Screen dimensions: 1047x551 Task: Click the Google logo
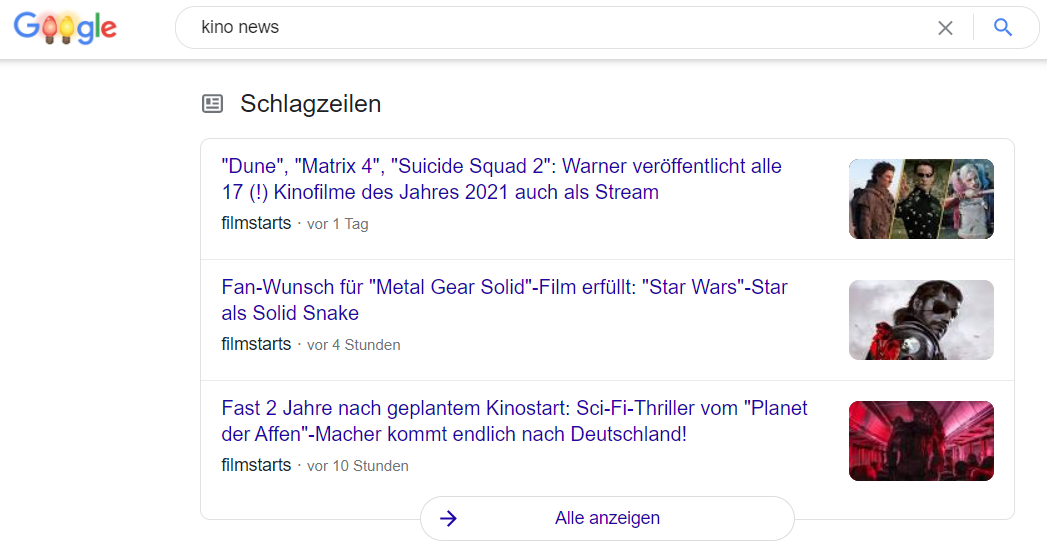click(65, 27)
